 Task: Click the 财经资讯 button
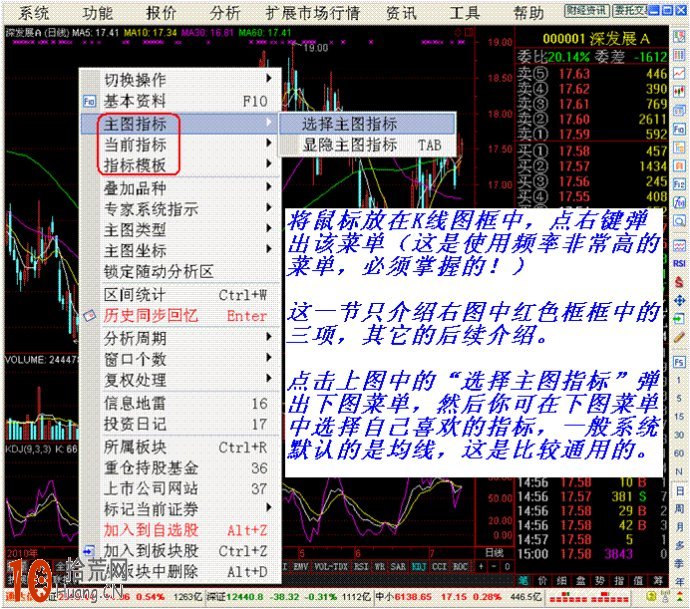tap(587, 11)
